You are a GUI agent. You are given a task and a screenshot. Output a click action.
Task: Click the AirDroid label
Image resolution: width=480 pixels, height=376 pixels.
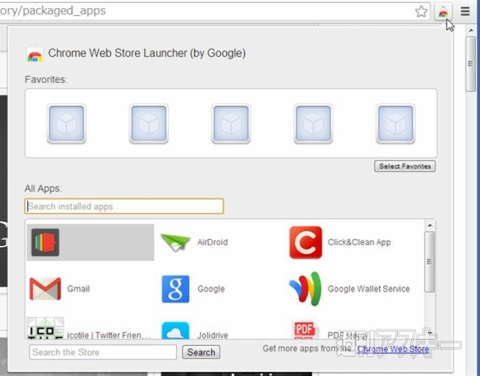213,242
